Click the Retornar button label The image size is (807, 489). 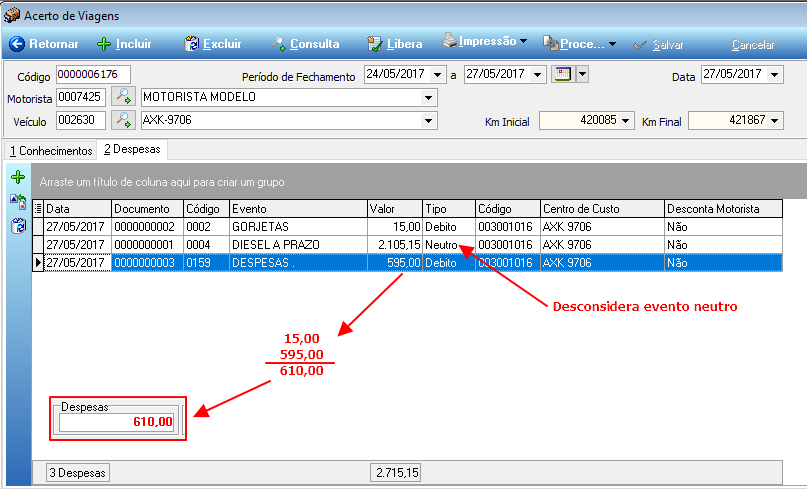tap(54, 44)
